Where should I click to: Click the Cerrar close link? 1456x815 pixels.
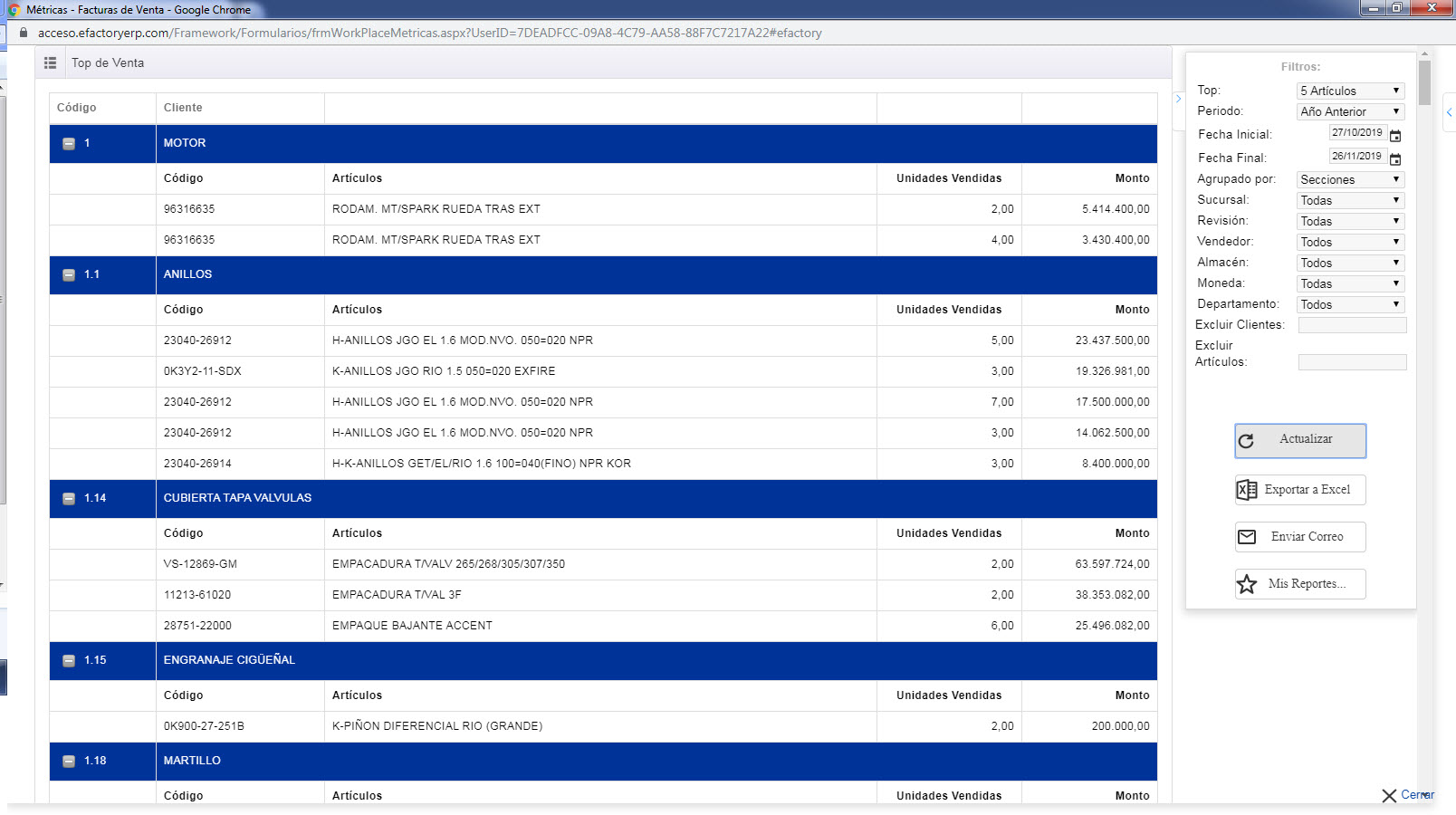[x=1417, y=795]
